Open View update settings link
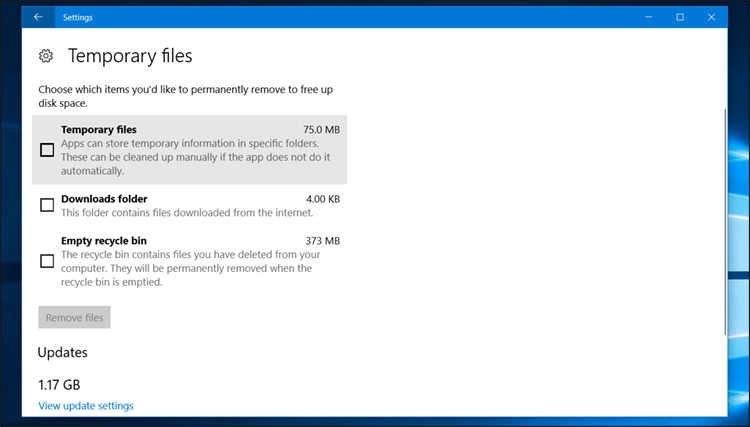This screenshot has height=427, width=750. click(86, 406)
